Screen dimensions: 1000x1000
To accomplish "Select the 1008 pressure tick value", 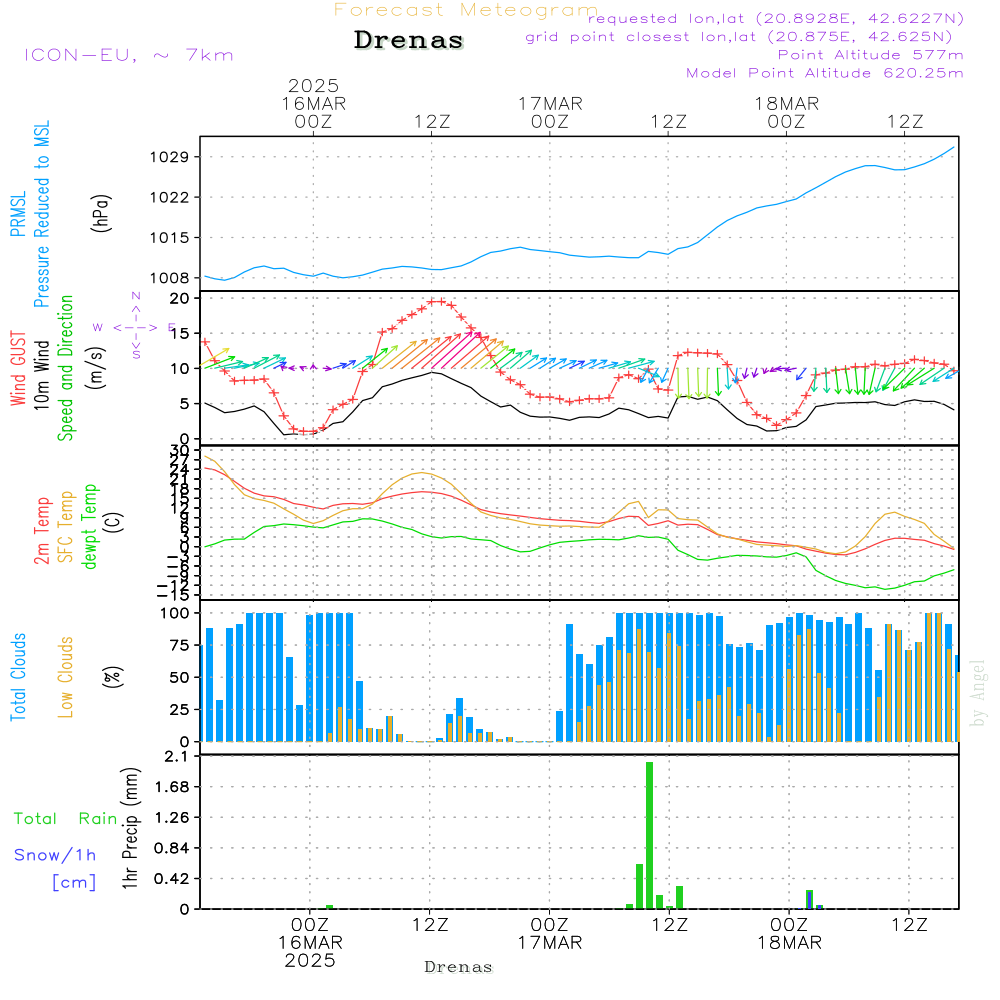I will click(170, 277).
